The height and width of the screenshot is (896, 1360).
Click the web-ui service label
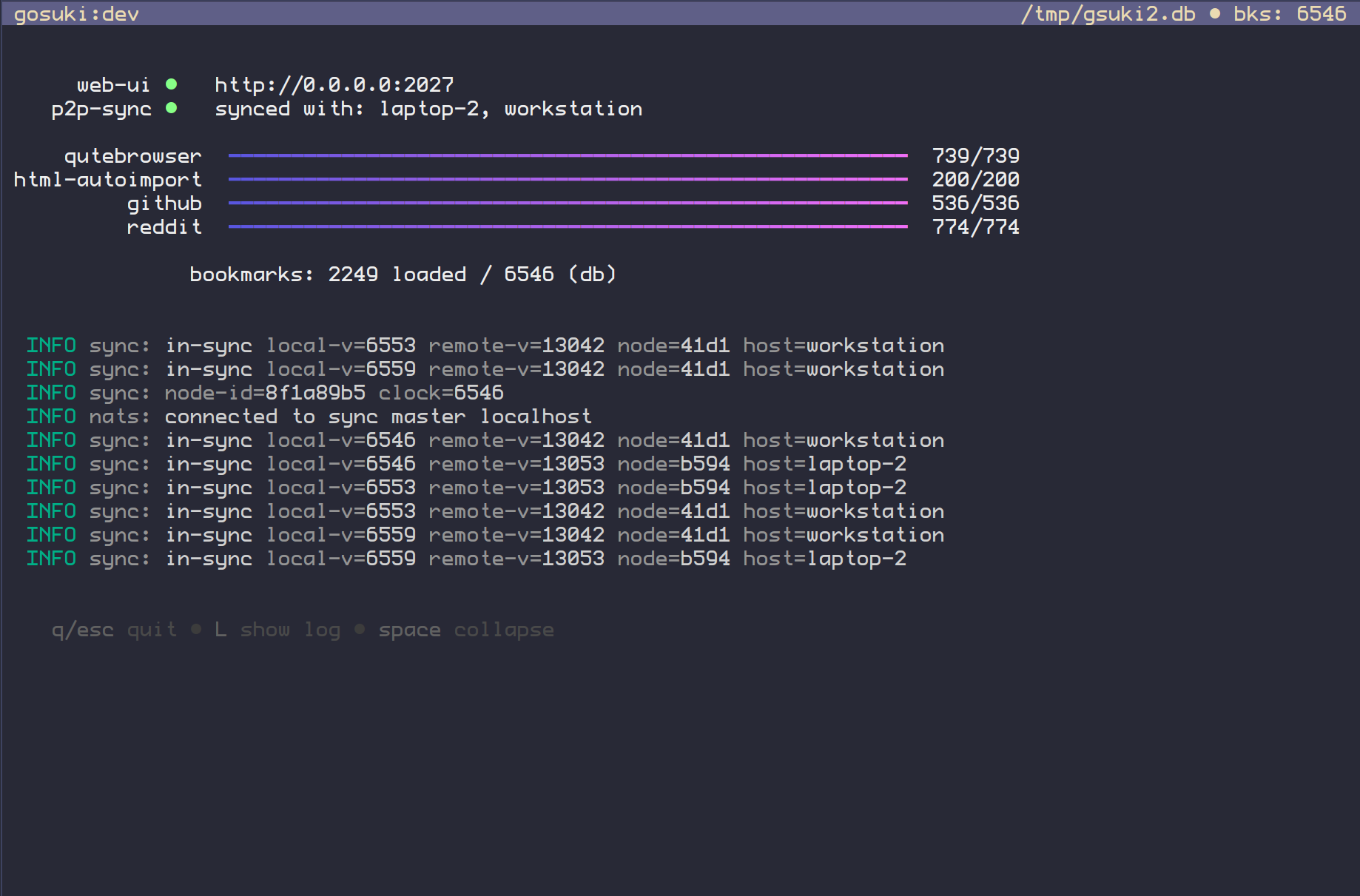(x=113, y=85)
